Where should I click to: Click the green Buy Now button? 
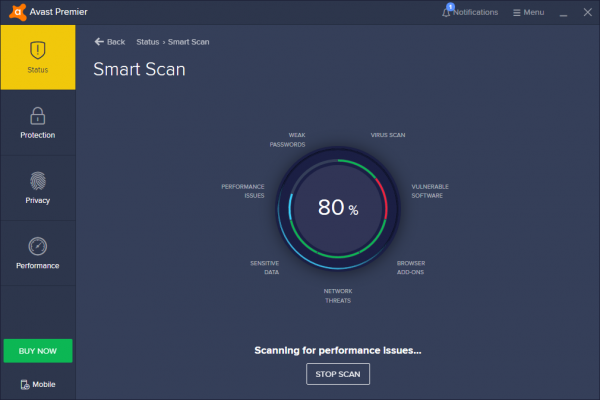(x=37, y=351)
